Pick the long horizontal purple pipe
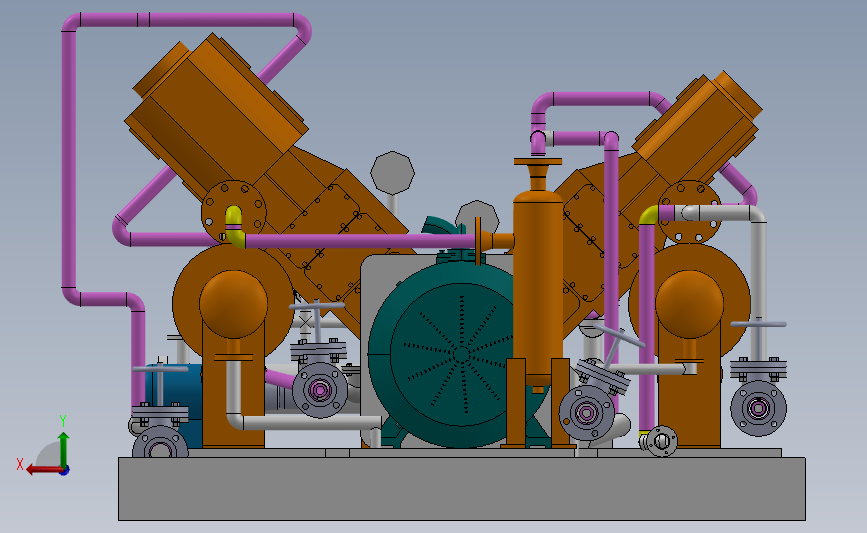 [x=359, y=241]
